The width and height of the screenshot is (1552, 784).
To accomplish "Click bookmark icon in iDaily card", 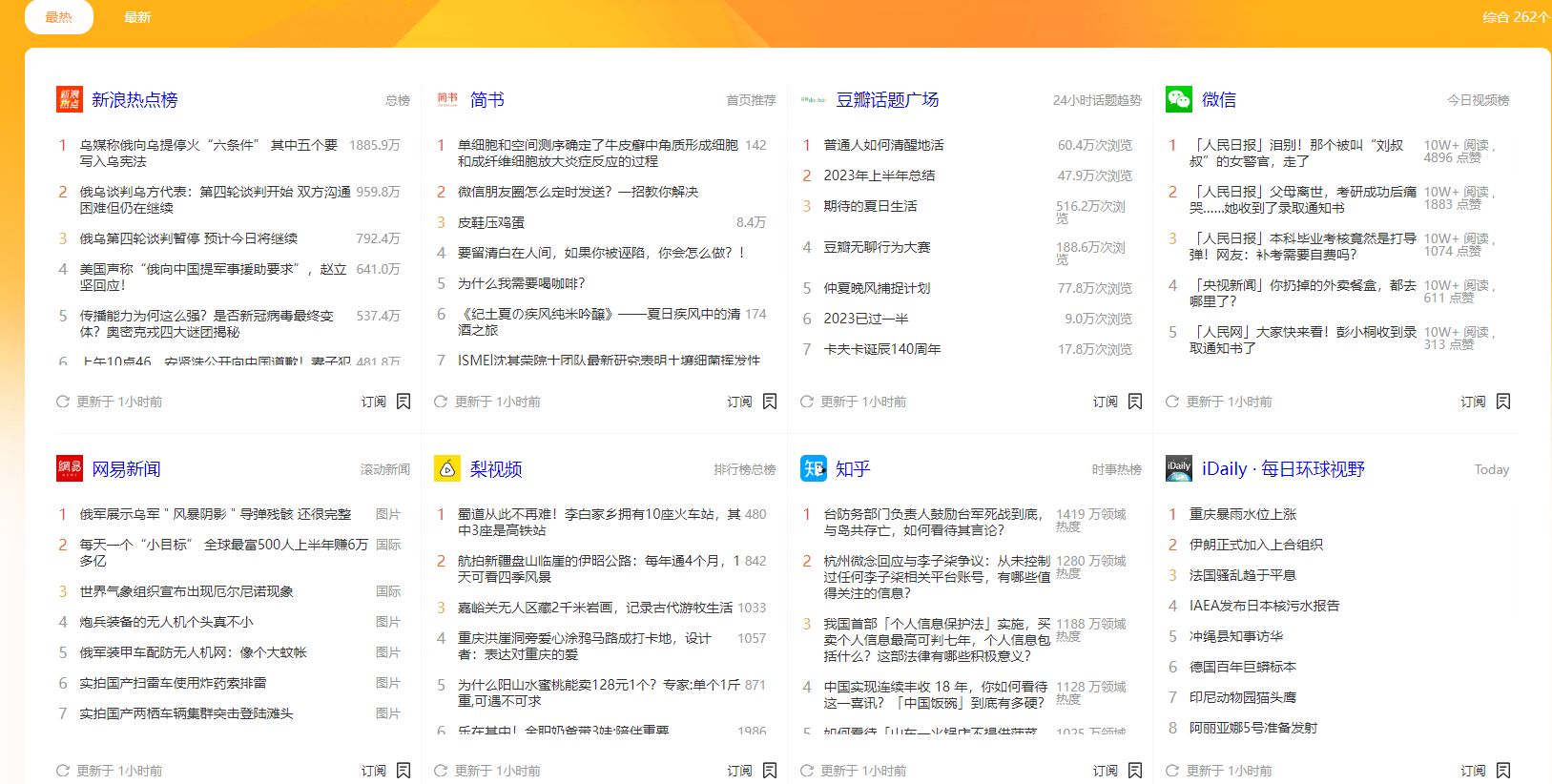I will (1503, 771).
